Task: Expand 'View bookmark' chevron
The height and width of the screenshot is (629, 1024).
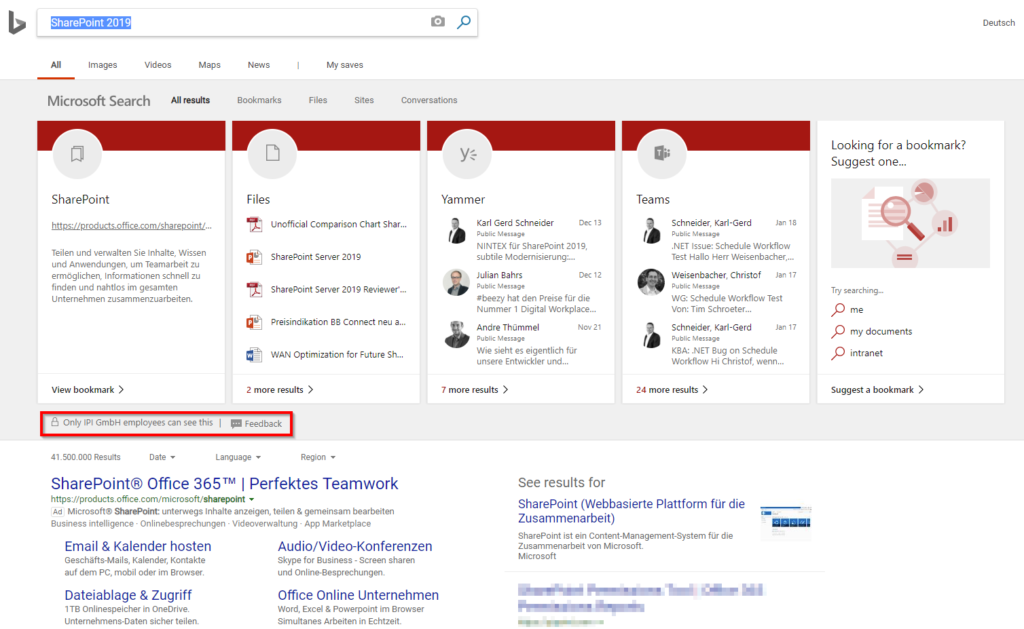Action: pos(121,390)
